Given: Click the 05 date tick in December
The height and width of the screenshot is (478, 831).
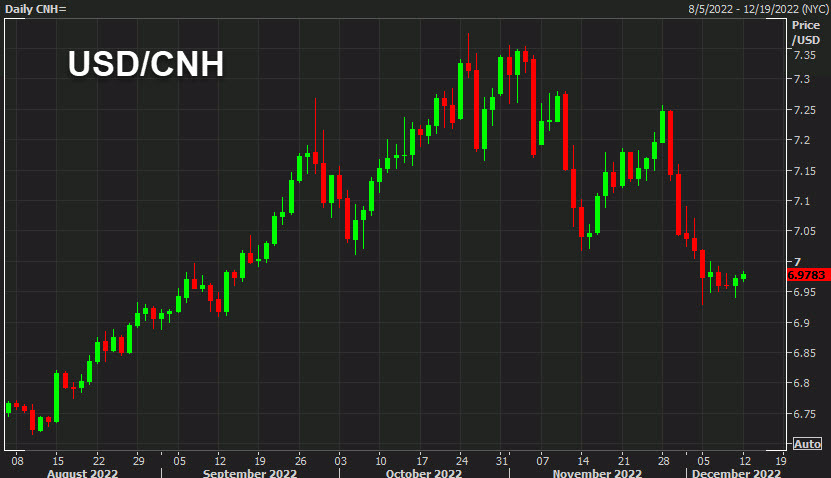Looking at the screenshot, I should (x=703, y=461).
